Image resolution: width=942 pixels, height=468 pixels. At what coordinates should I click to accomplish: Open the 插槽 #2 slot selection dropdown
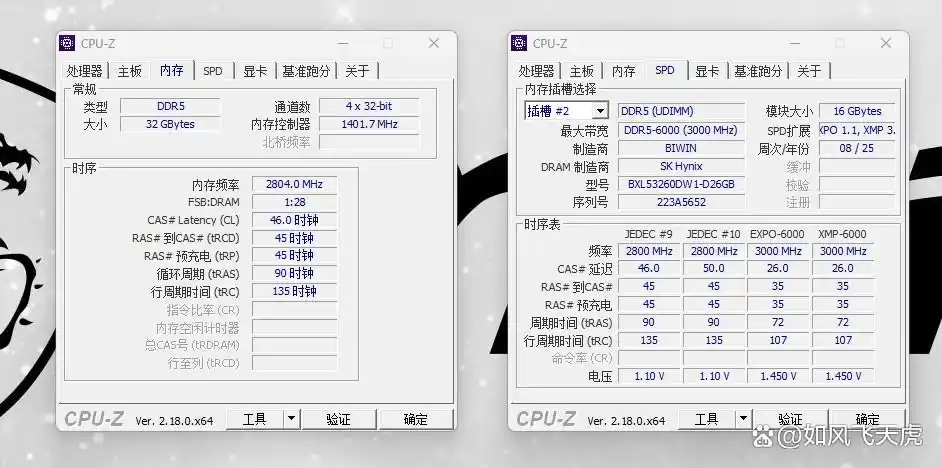coord(566,111)
